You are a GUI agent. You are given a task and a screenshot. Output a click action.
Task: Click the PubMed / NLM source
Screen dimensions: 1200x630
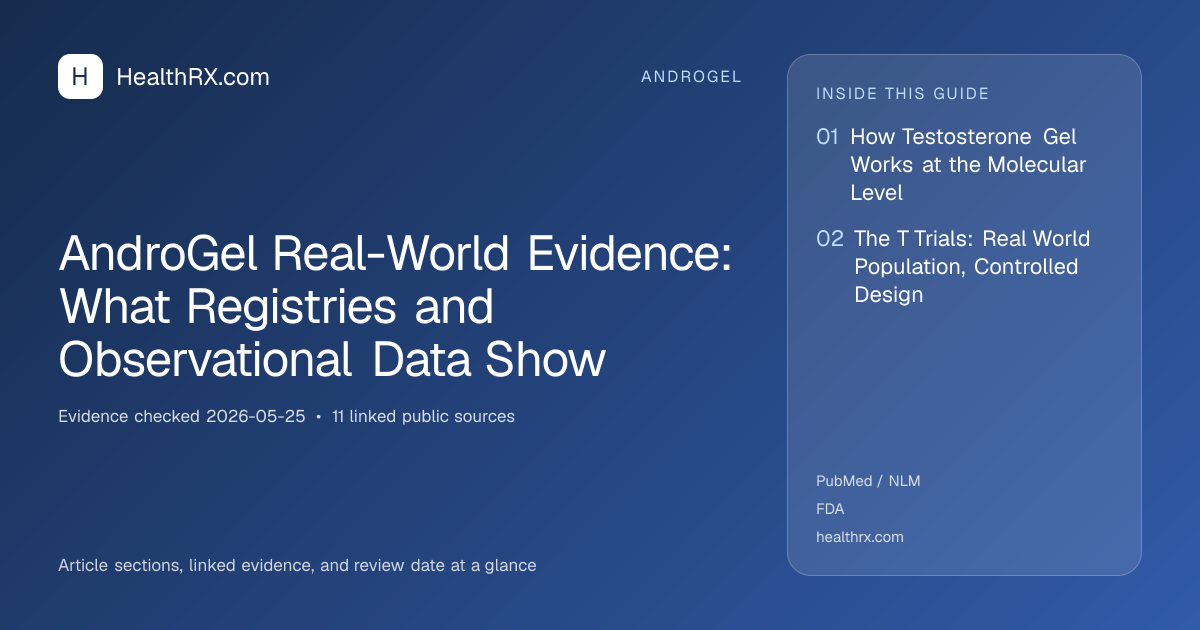click(x=868, y=481)
